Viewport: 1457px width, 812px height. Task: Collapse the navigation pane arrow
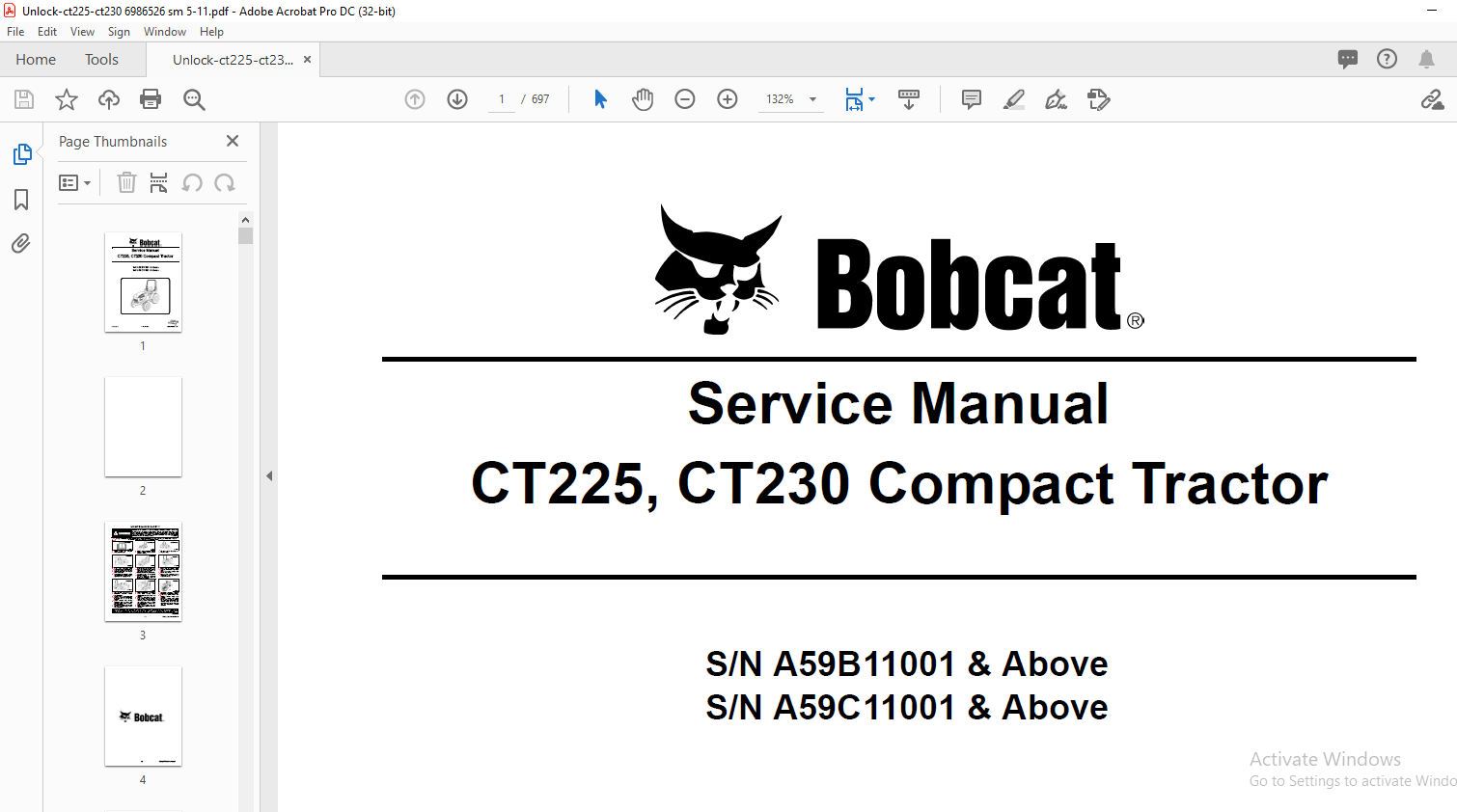pyautogui.click(x=269, y=475)
